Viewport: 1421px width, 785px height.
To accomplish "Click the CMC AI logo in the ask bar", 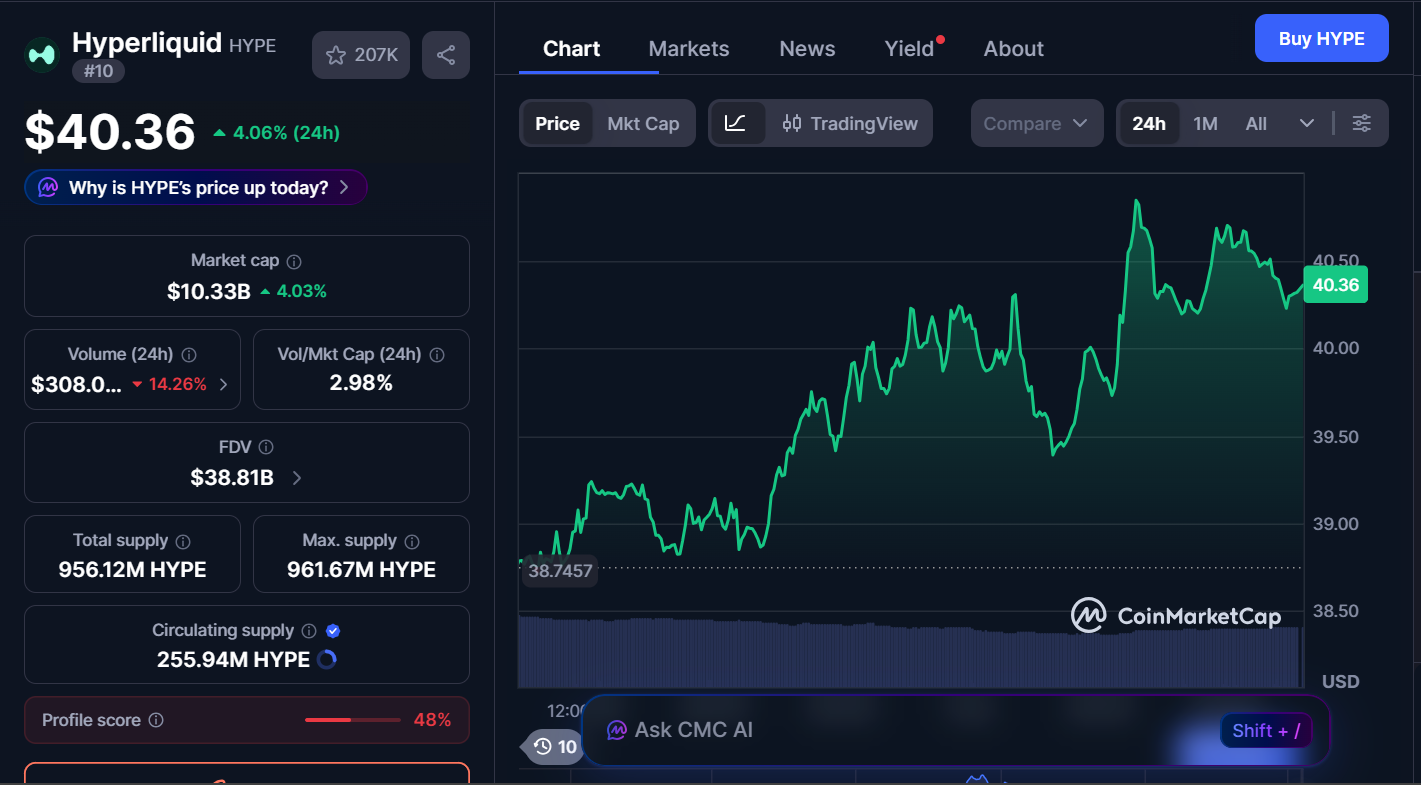I will pyautogui.click(x=616, y=730).
